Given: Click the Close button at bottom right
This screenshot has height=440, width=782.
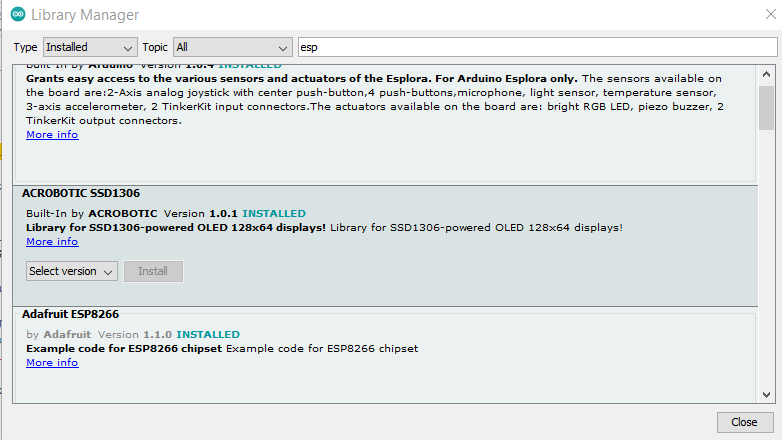Looking at the screenshot, I should click(745, 422).
